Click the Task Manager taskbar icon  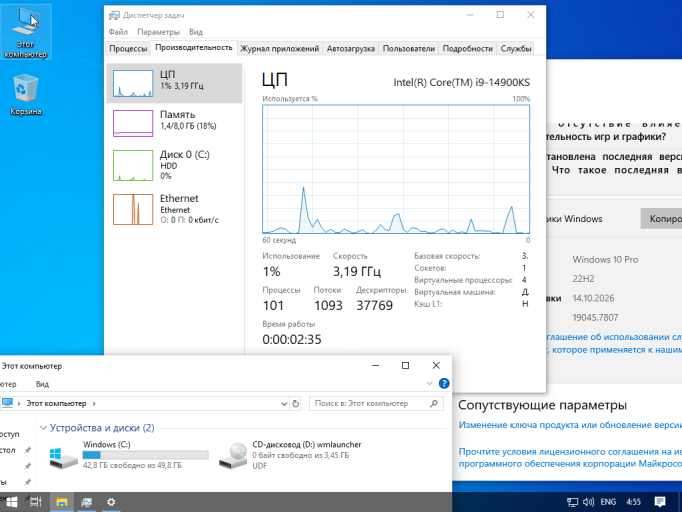(86, 502)
